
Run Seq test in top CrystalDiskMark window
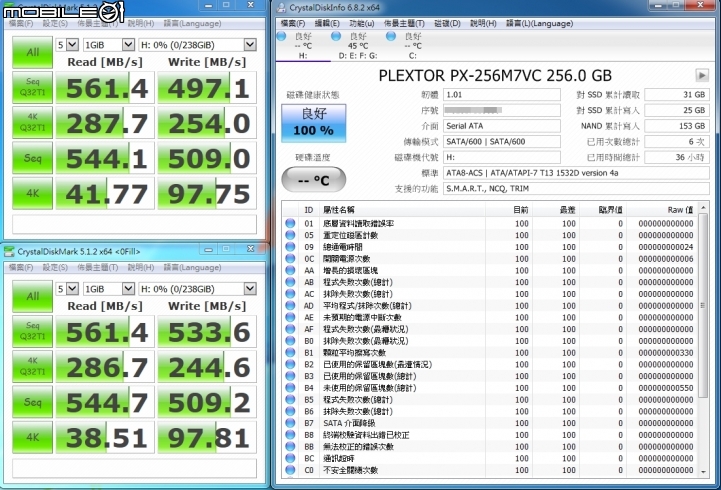click(32, 158)
